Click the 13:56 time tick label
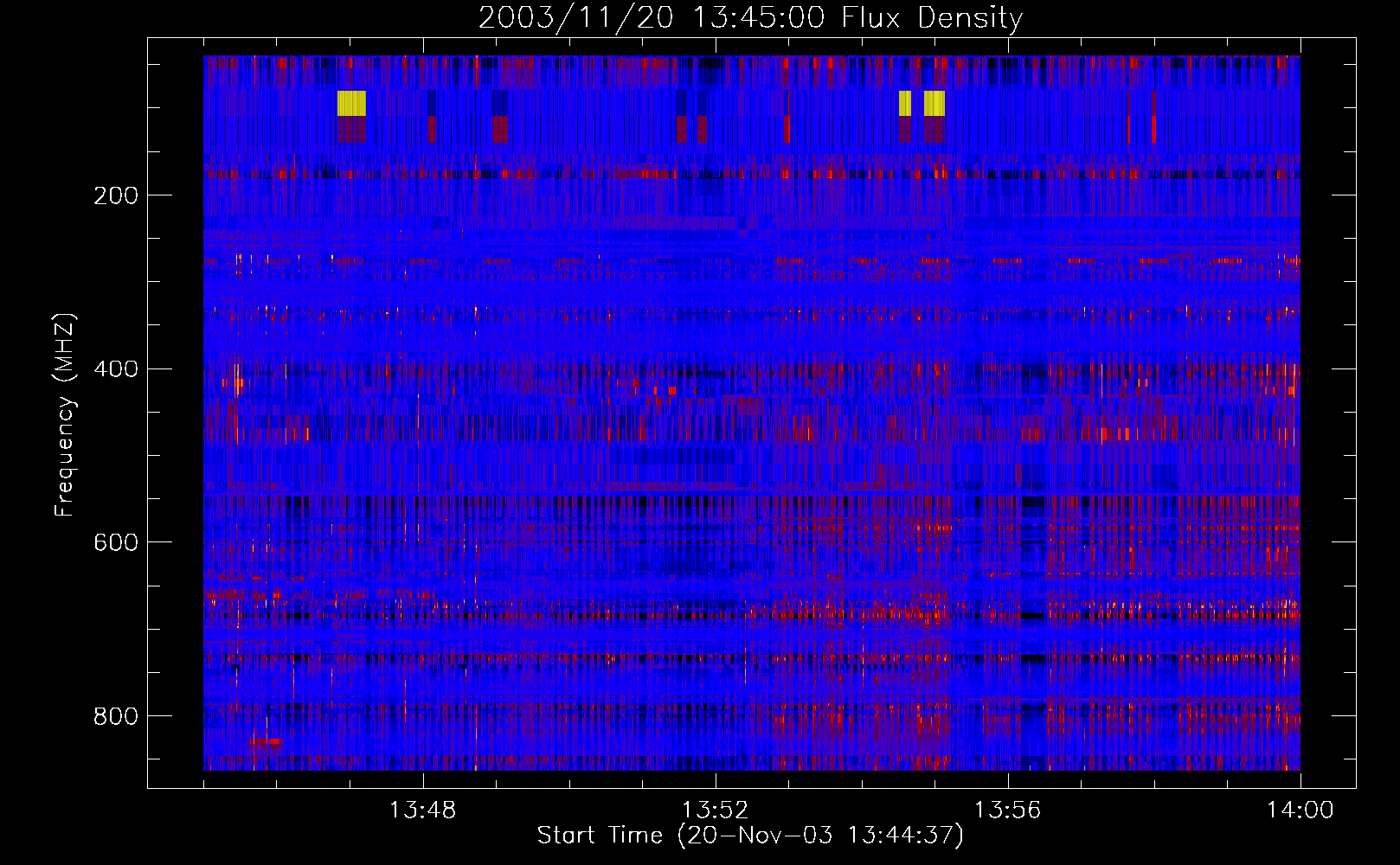The width and height of the screenshot is (1400, 865). pyautogui.click(x=1007, y=811)
